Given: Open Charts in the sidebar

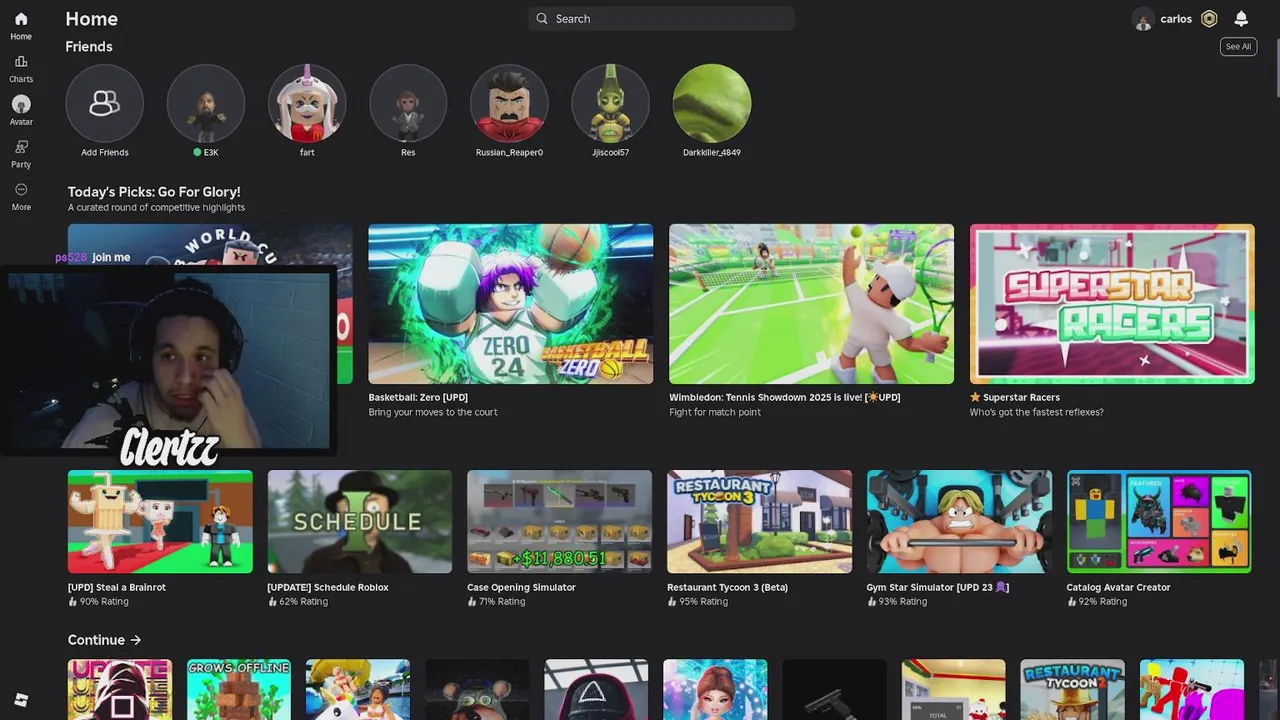Looking at the screenshot, I should coord(21,62).
